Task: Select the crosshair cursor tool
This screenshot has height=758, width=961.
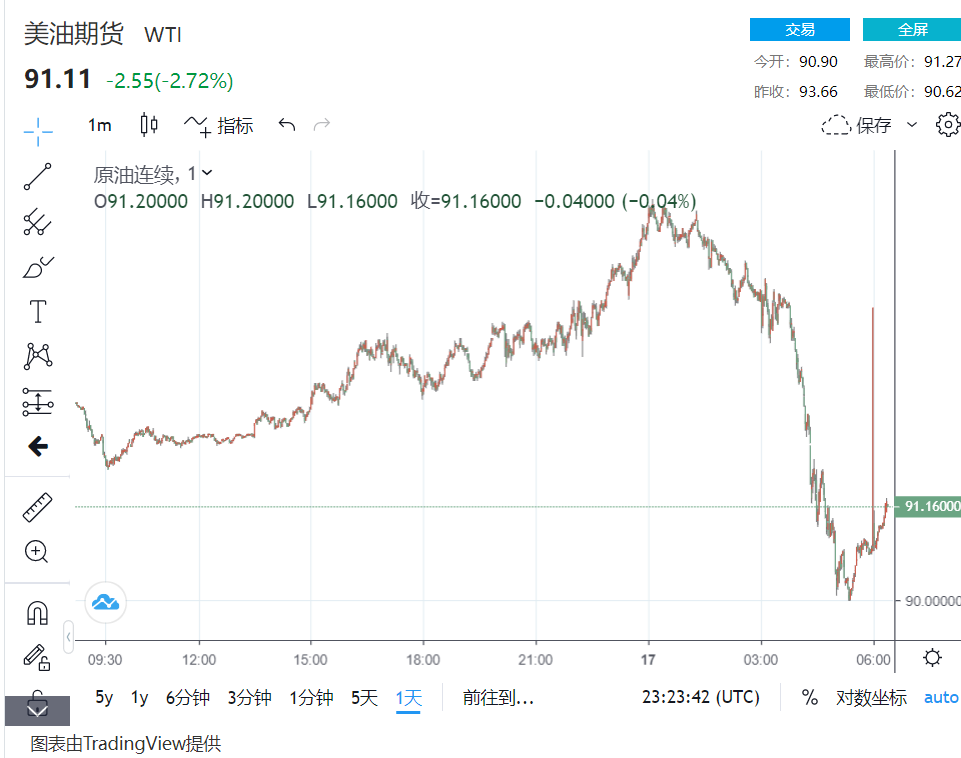Action: (38, 129)
